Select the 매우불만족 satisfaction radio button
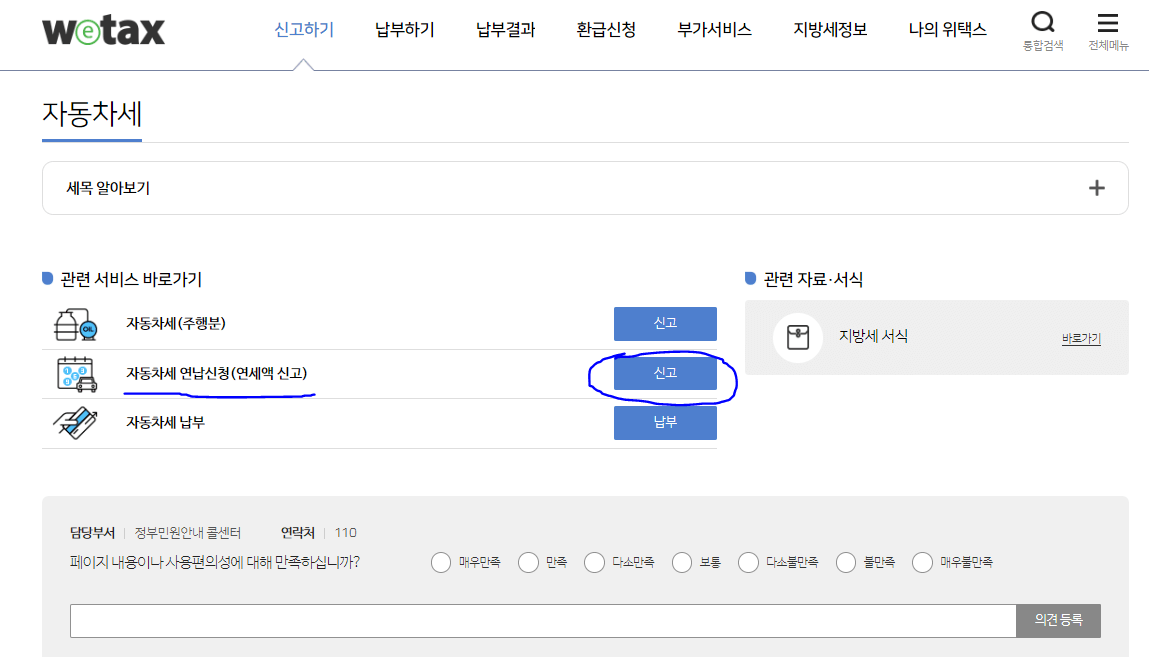Screen dimensions: 1149x657 (x=921, y=562)
